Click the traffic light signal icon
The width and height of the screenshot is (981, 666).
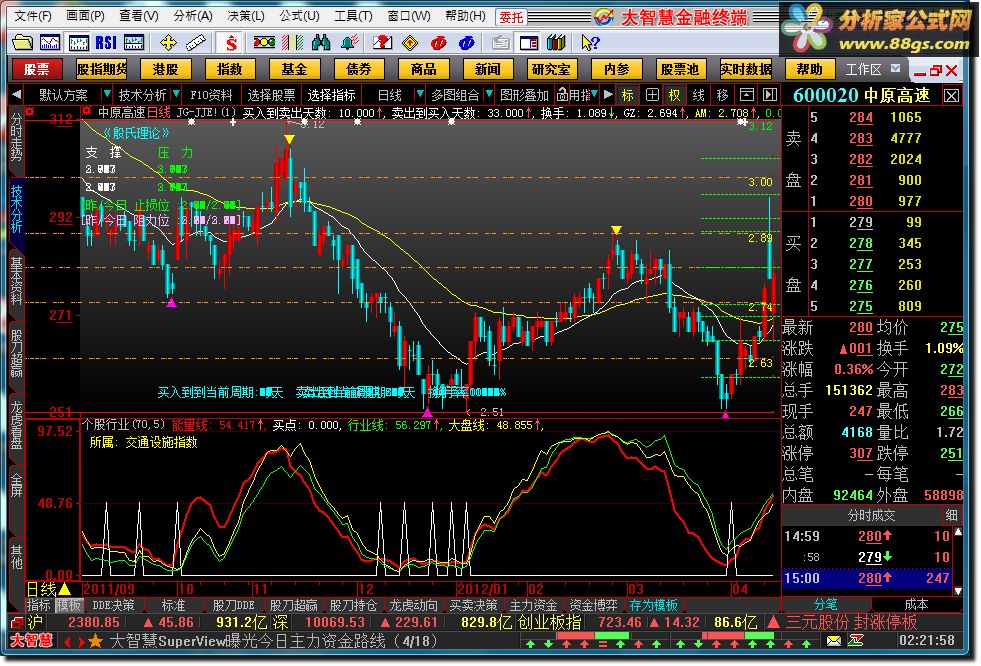click(x=264, y=43)
